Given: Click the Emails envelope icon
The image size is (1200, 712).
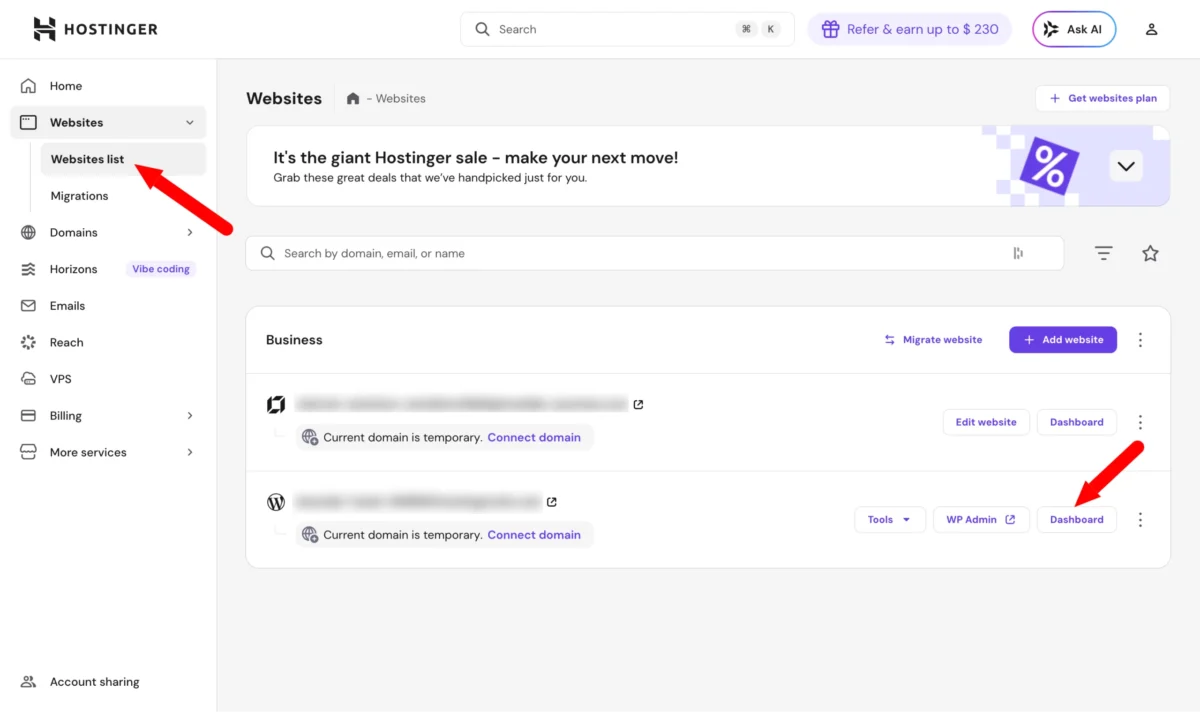Looking at the screenshot, I should click(28, 306).
